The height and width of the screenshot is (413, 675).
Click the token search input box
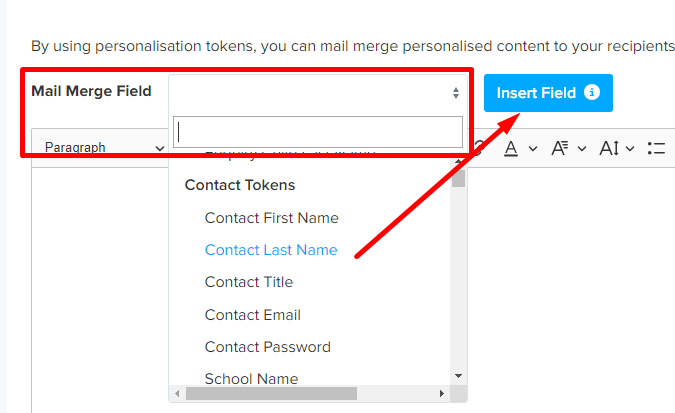[x=318, y=132]
